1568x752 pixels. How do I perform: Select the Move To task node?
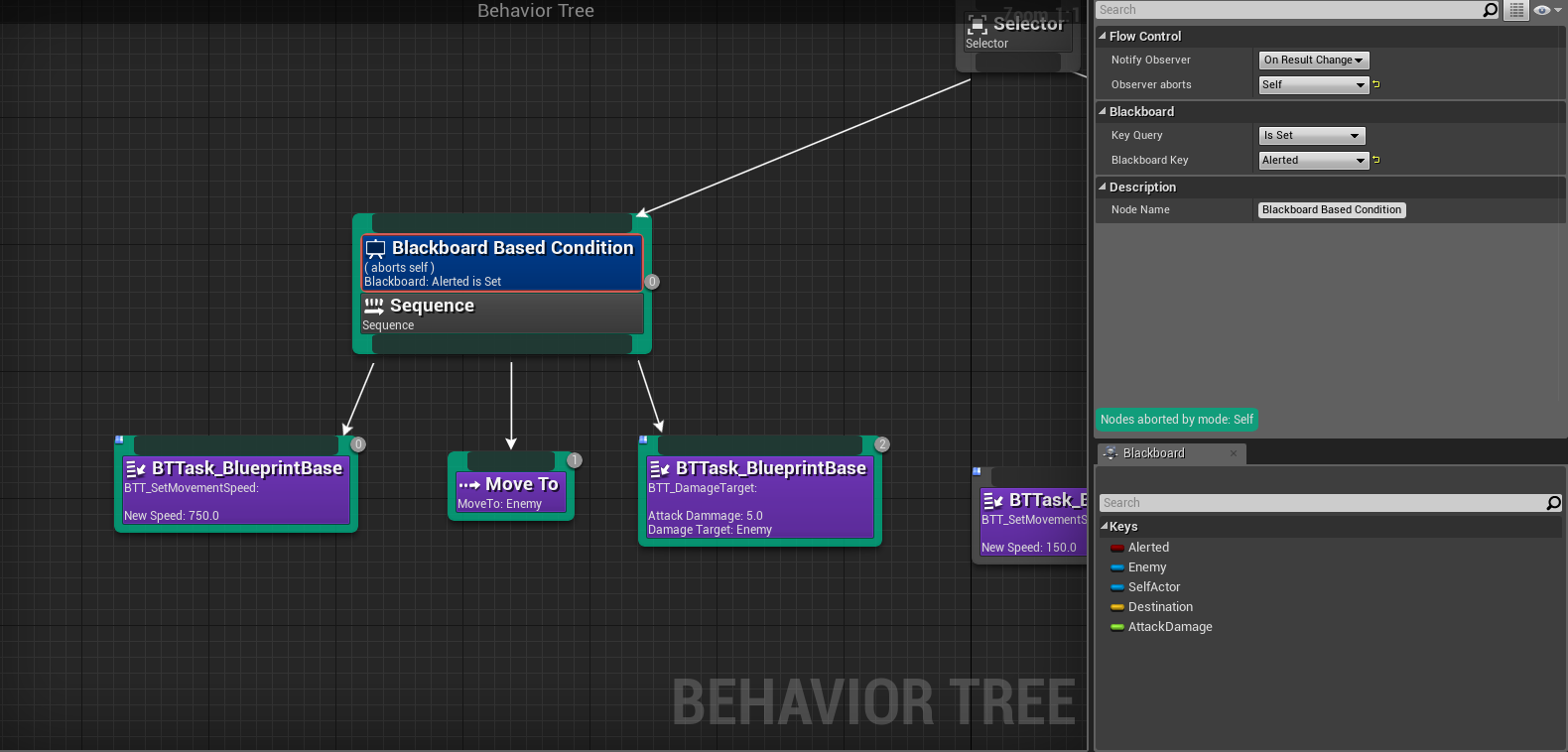[511, 493]
